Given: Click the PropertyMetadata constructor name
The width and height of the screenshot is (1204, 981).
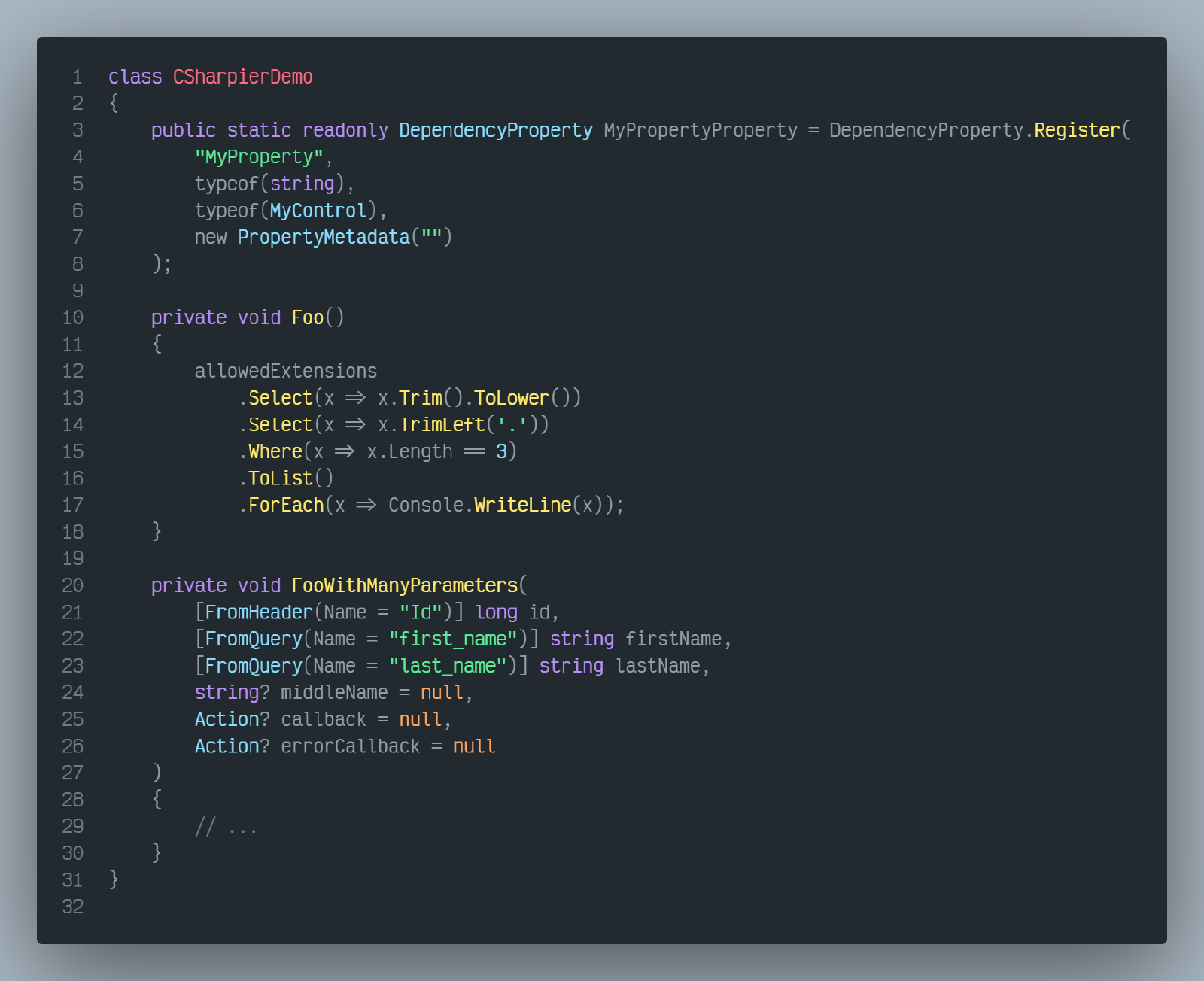Looking at the screenshot, I should pyautogui.click(x=324, y=238).
